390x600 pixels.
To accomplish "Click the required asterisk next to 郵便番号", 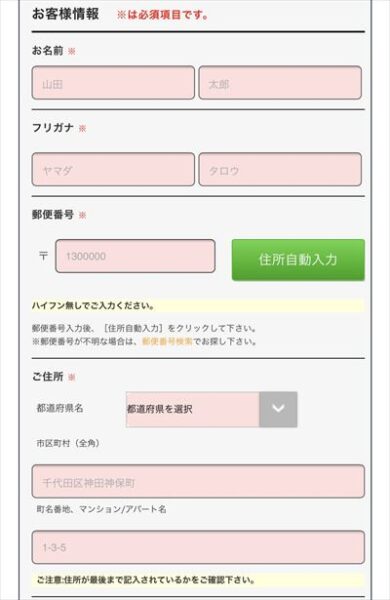I will pyautogui.click(x=82, y=215).
